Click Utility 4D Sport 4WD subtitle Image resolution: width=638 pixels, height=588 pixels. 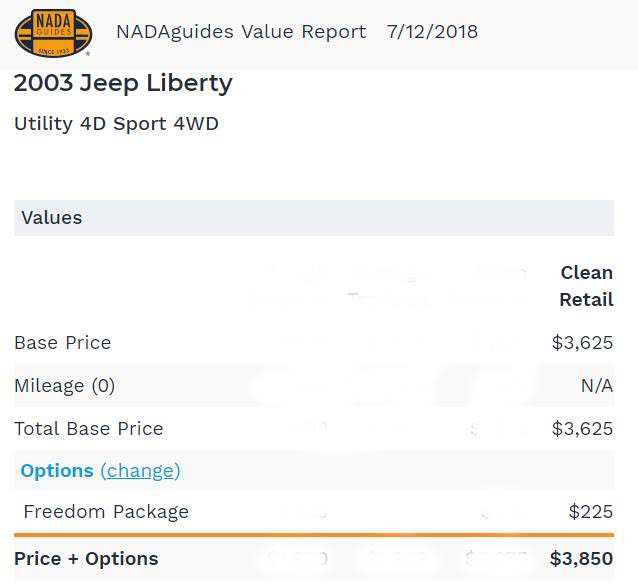[116, 124]
